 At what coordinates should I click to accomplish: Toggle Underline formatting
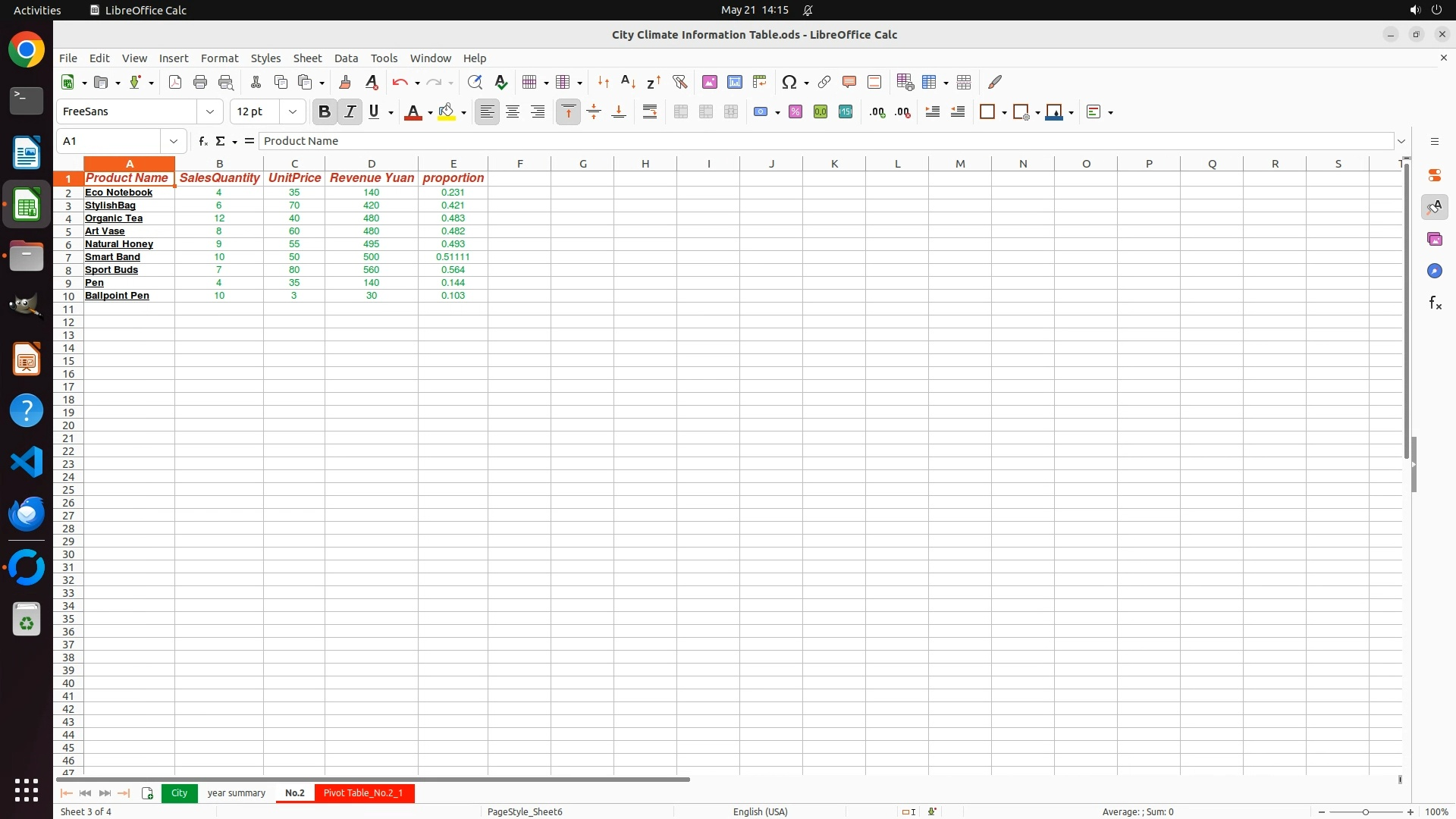tap(374, 112)
